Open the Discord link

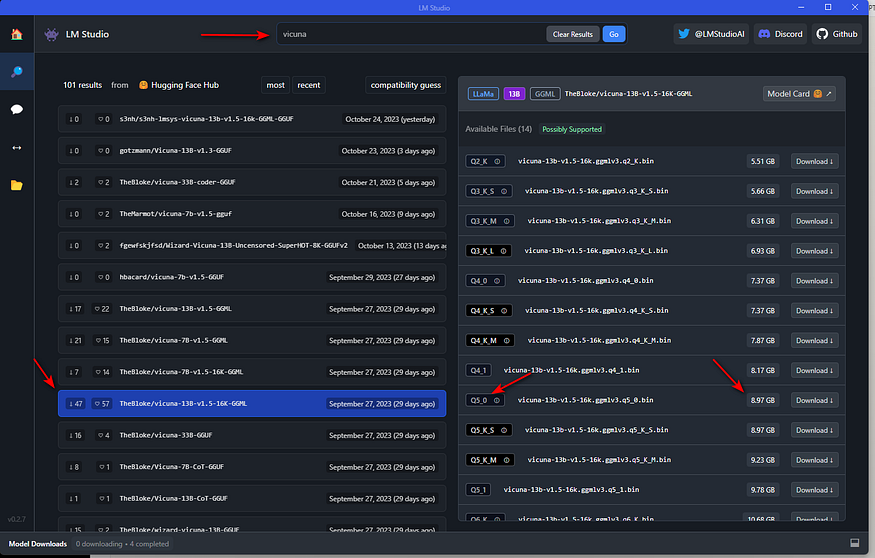(x=780, y=34)
